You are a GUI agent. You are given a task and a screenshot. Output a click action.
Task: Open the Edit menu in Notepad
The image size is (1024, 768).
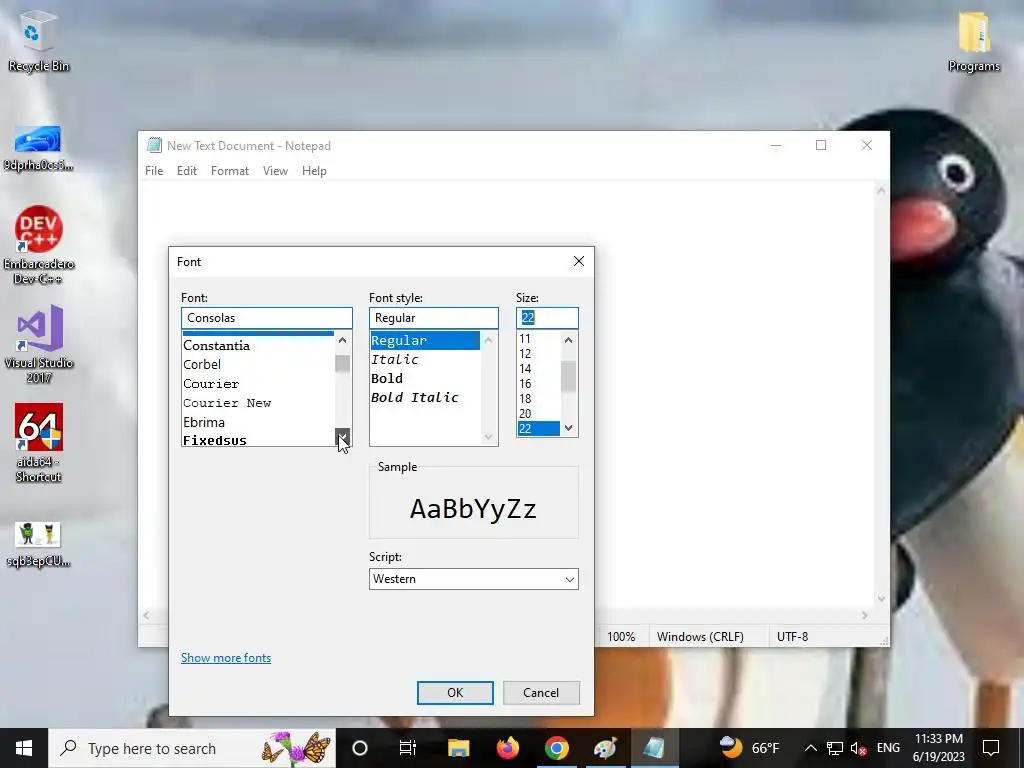click(187, 170)
